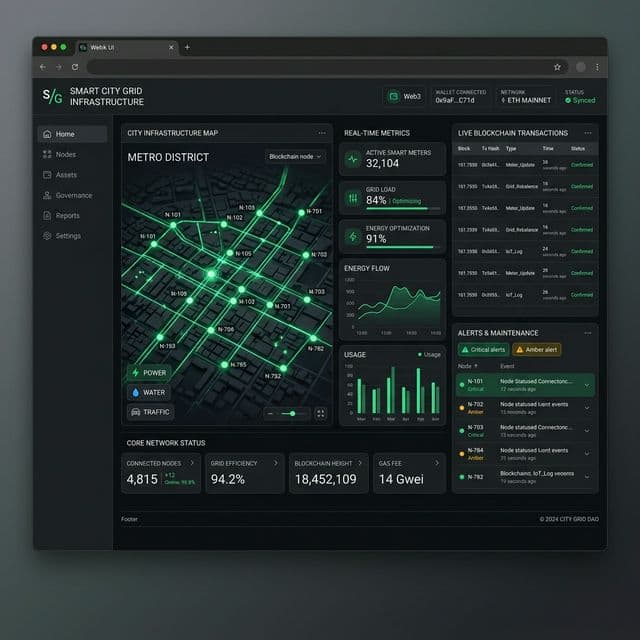Image resolution: width=640 pixels, height=640 pixels.
Task: Toggle the Usage legend in chart
Action: coord(429,355)
